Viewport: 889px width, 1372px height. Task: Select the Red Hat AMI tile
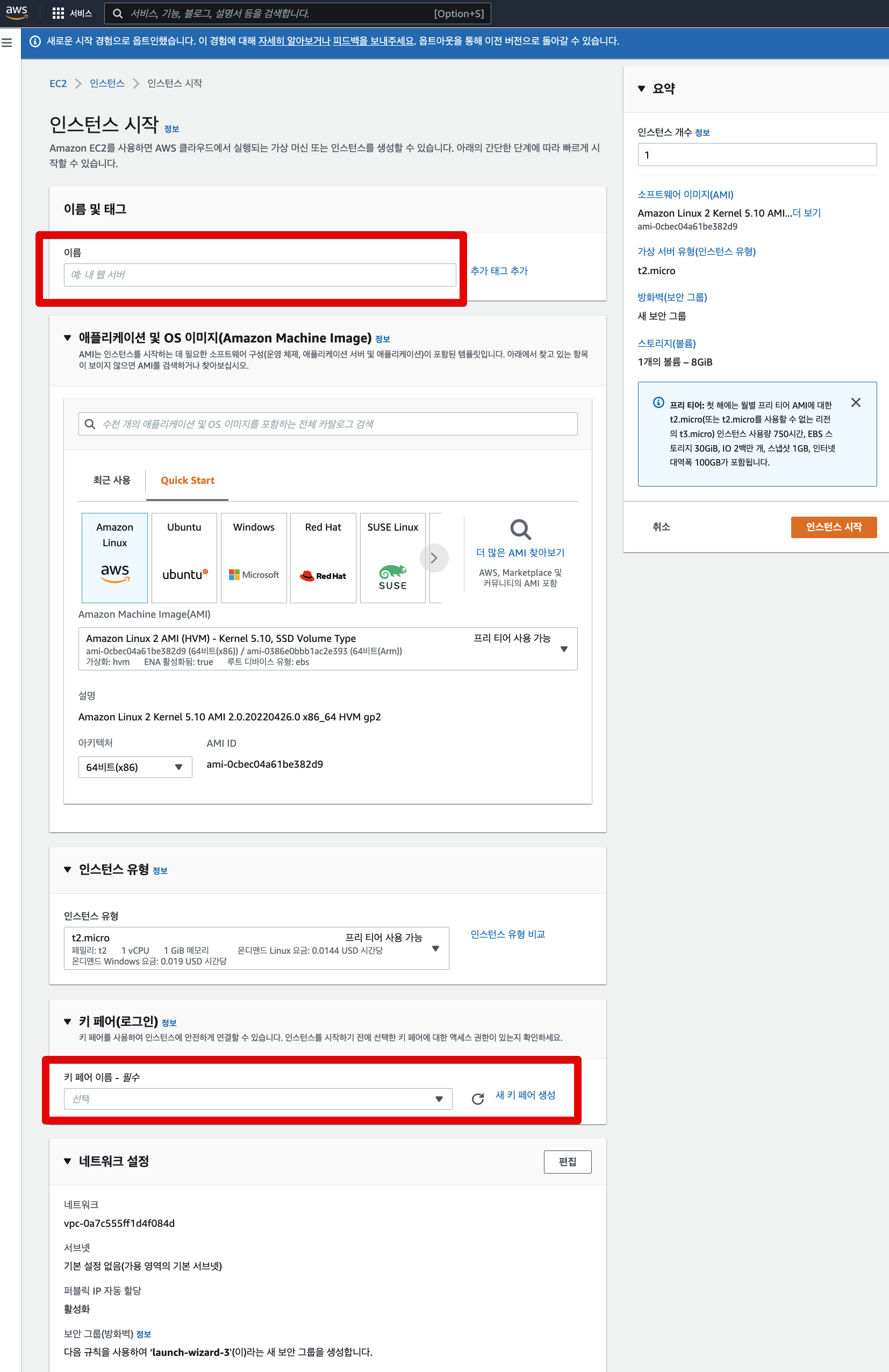(323, 558)
